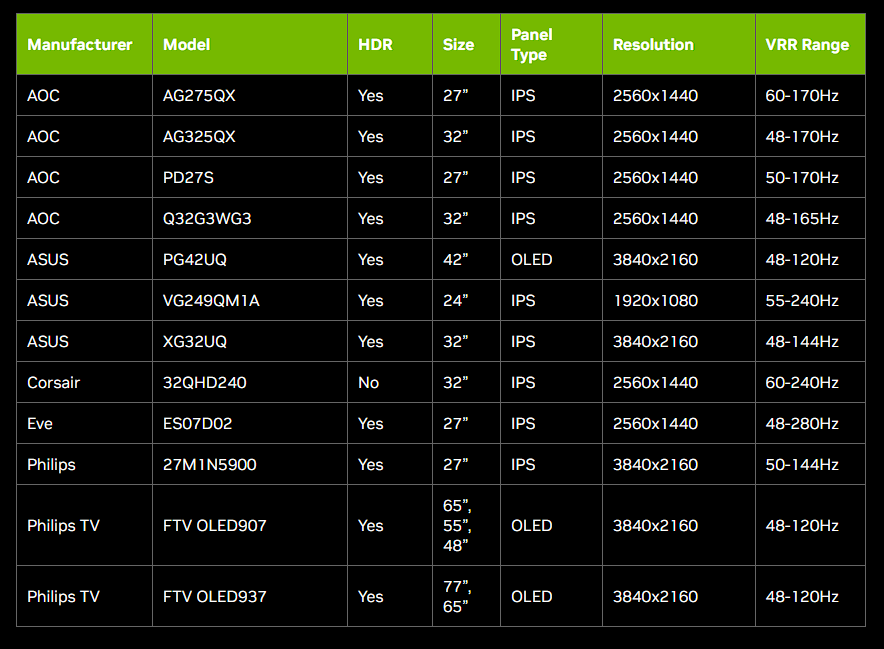Click the 3840x2160 resolution for XG32UQ
The height and width of the screenshot is (649, 884).
pos(679,342)
